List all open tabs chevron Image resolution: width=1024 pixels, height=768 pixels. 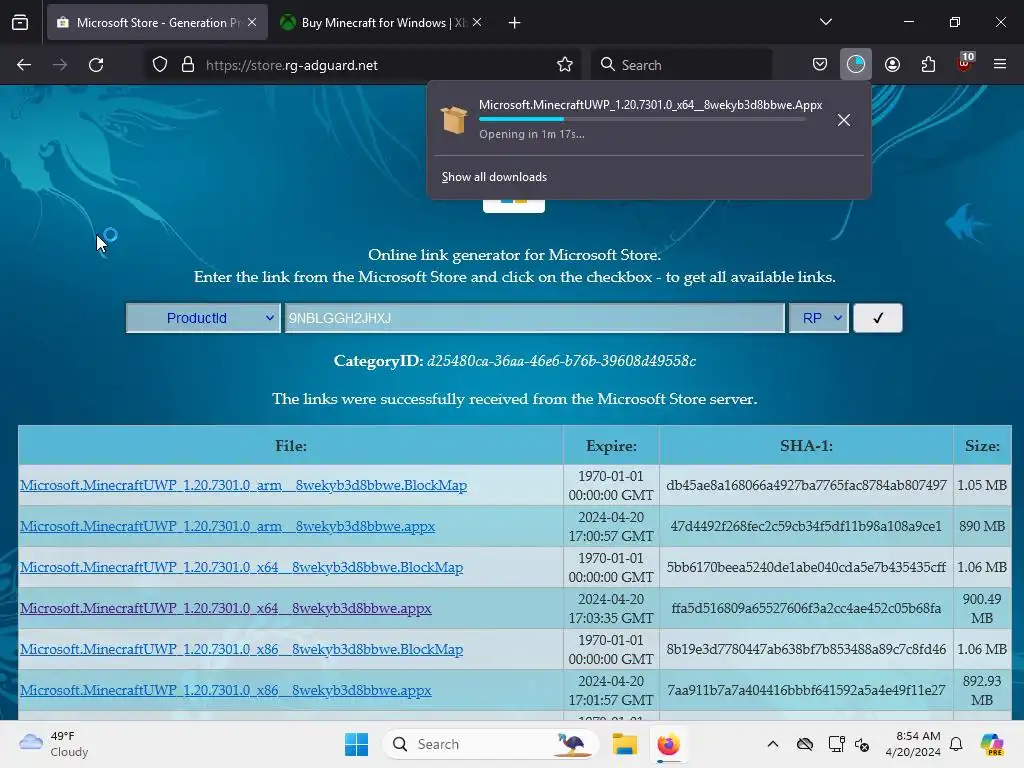click(825, 22)
